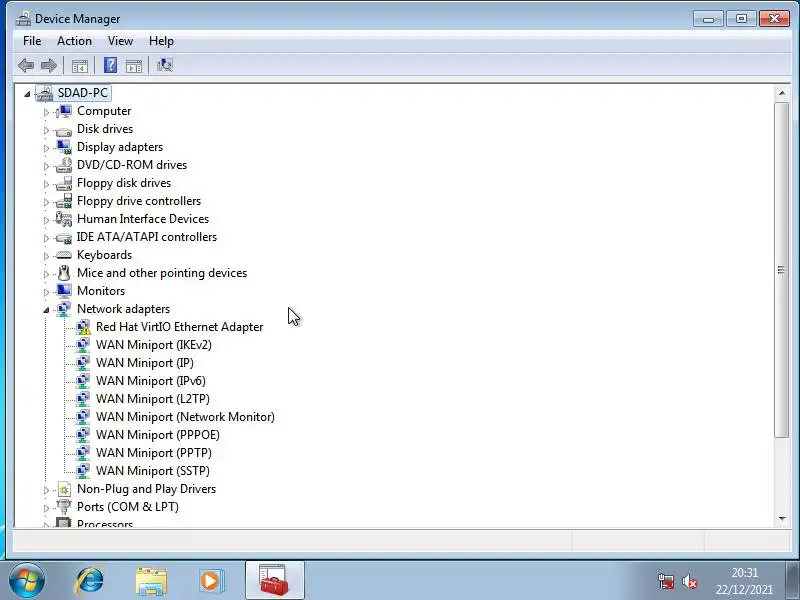Screen dimensions: 800x600
Task: Select WAN Miniport (PPPOE) entry
Action: pyautogui.click(x=158, y=435)
